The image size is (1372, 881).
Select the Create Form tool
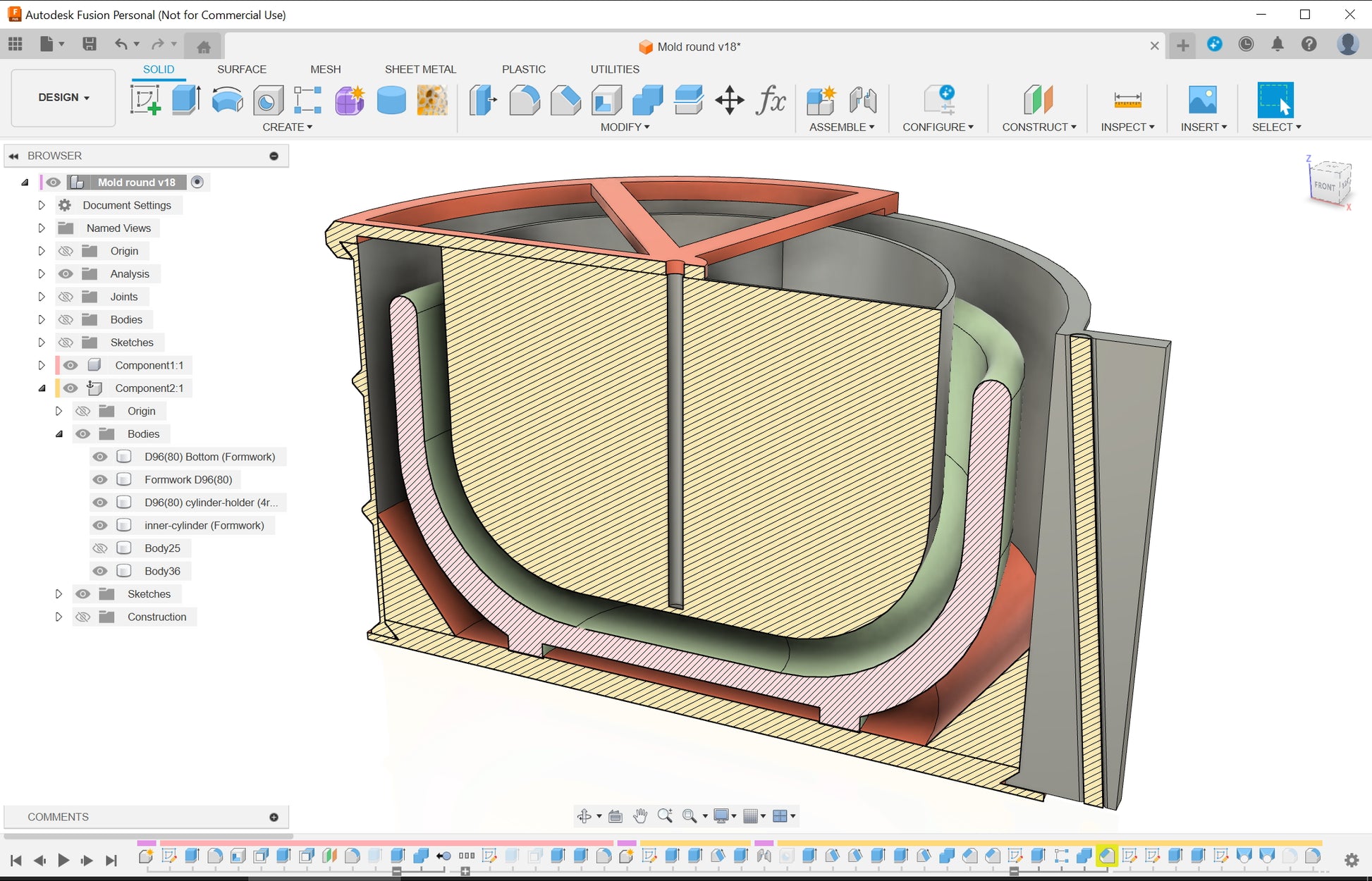pyautogui.click(x=350, y=99)
